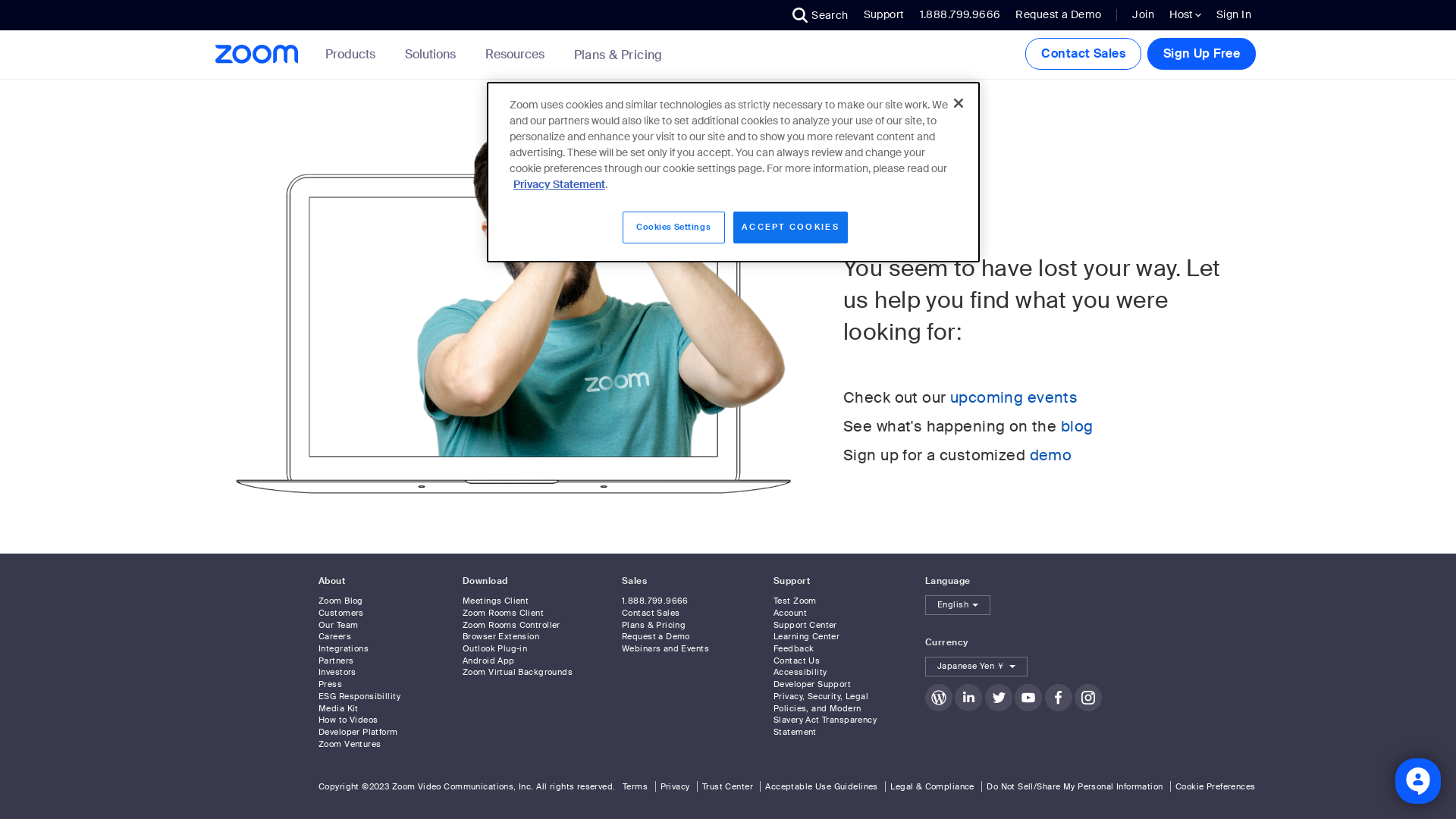Screen dimensions: 1456x819
Task: Open Zoom's Twitter page icon
Action: tap(998, 698)
